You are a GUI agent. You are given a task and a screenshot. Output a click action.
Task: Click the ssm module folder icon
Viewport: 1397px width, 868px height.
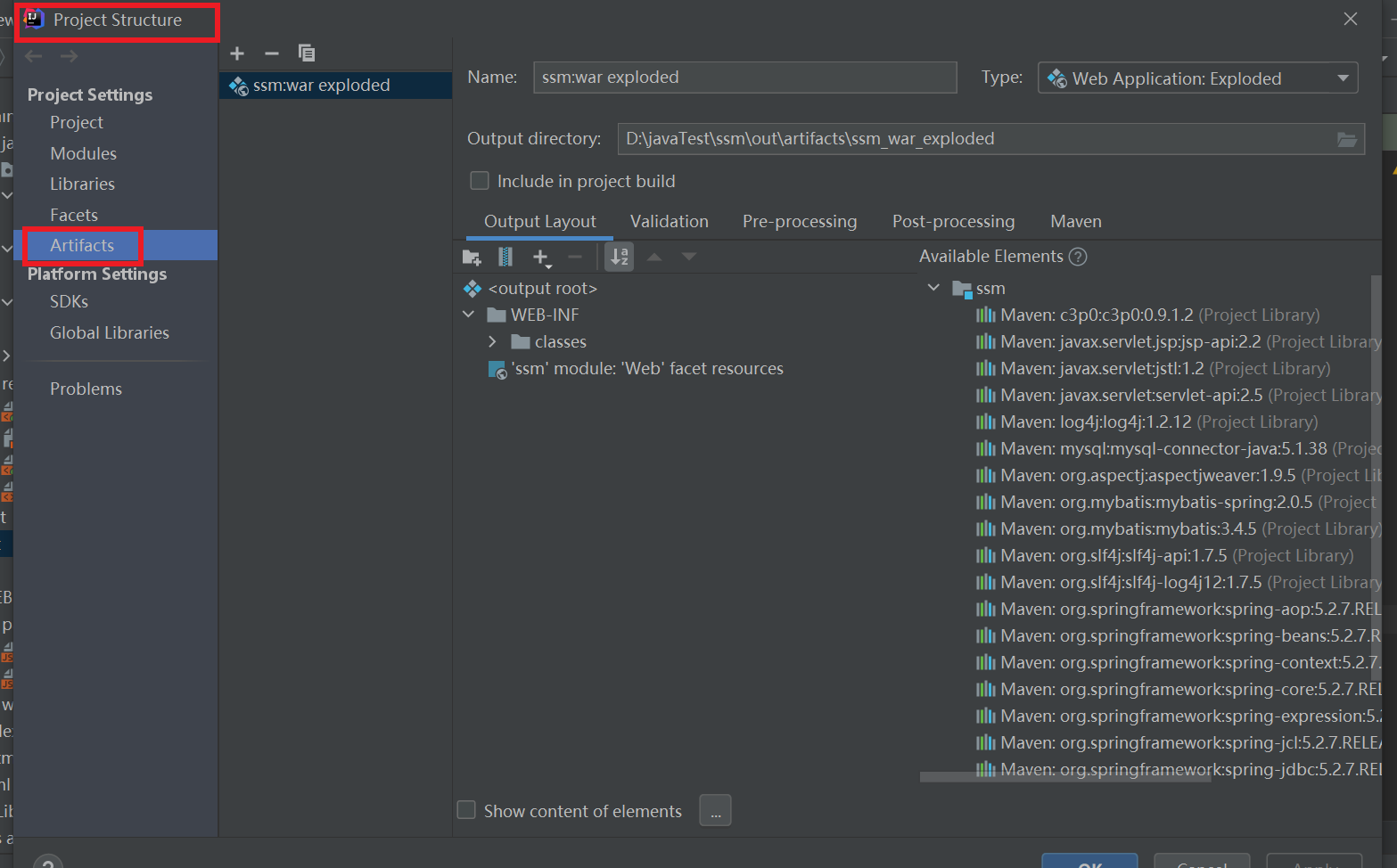pyautogui.click(x=962, y=289)
